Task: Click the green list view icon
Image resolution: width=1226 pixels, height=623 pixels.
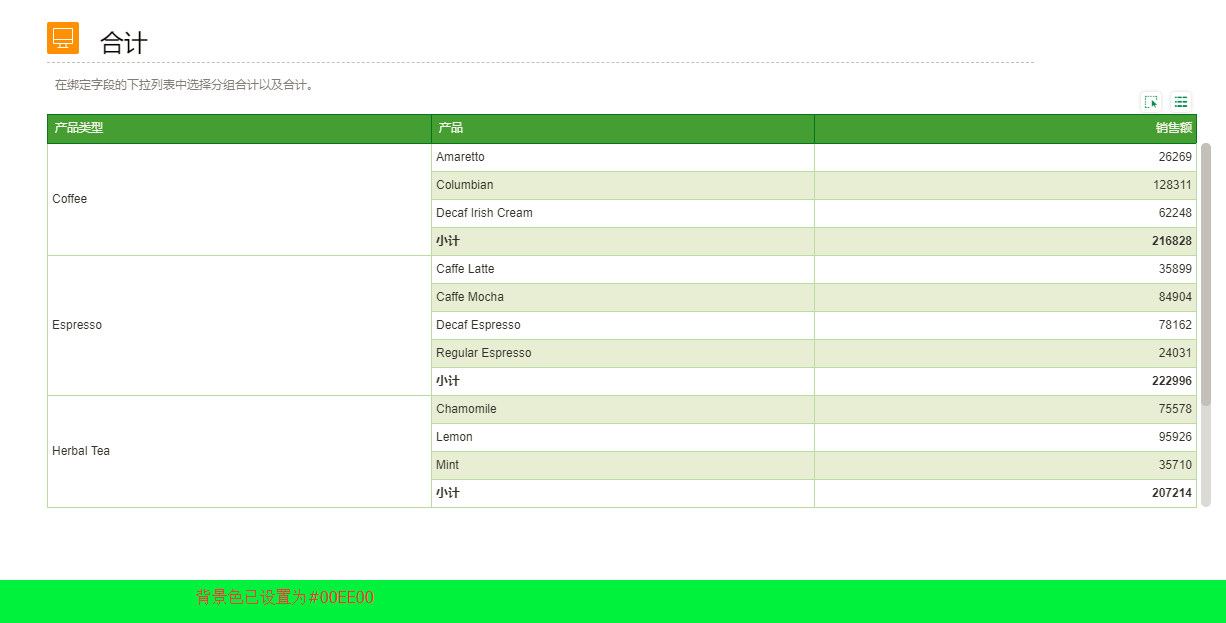Action: click(1181, 102)
